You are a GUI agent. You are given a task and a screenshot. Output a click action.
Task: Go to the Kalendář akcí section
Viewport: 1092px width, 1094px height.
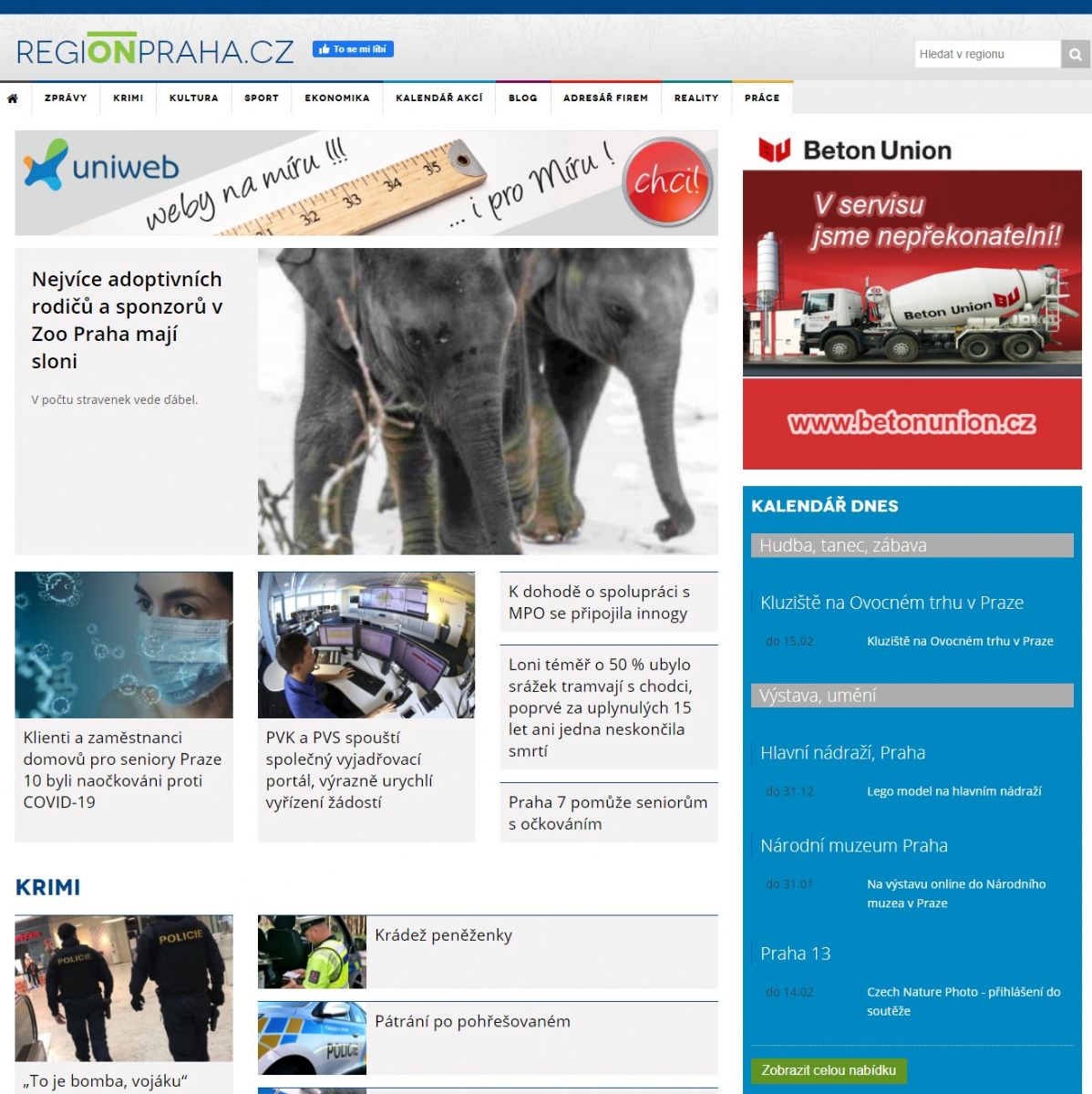[438, 98]
